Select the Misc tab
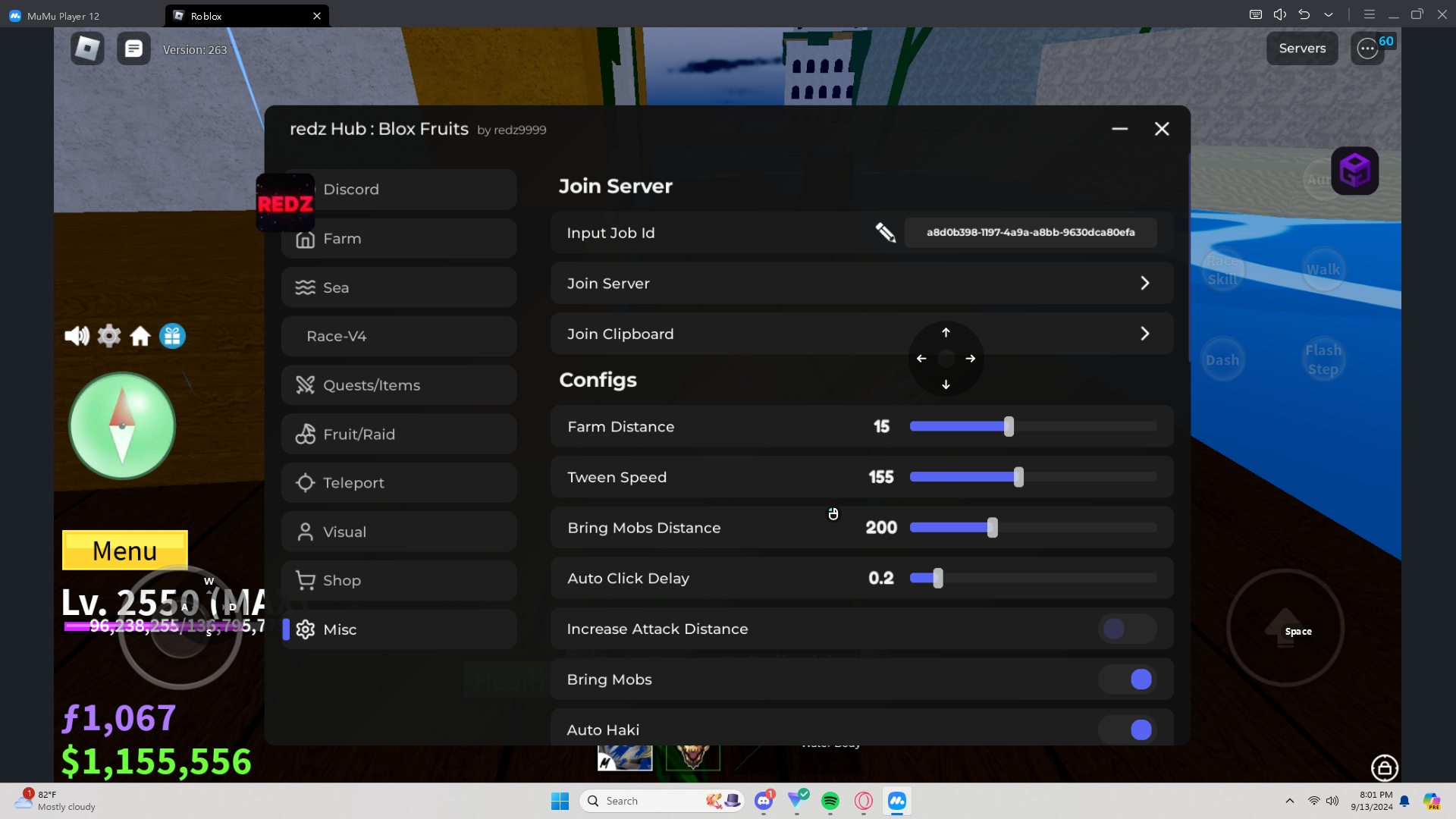The height and width of the screenshot is (819, 1456). click(400, 629)
